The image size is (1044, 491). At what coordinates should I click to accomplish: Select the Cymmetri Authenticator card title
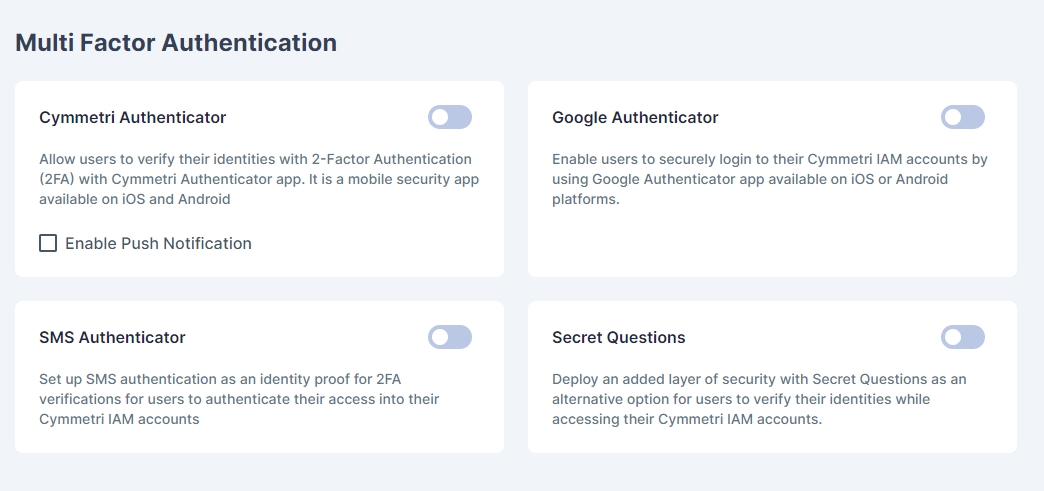click(x=133, y=118)
